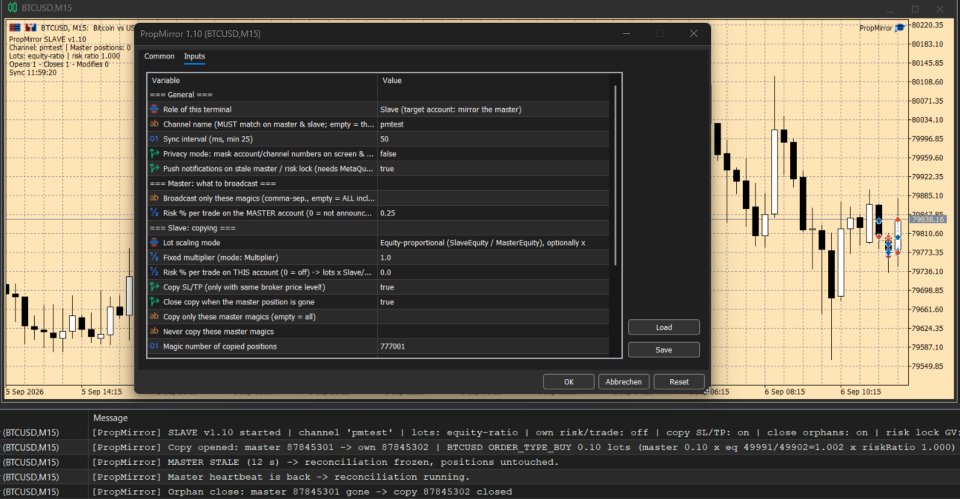Viewport: 960px width, 499px height.
Task: Select the '=== General ===' section row
Action: 378,94
